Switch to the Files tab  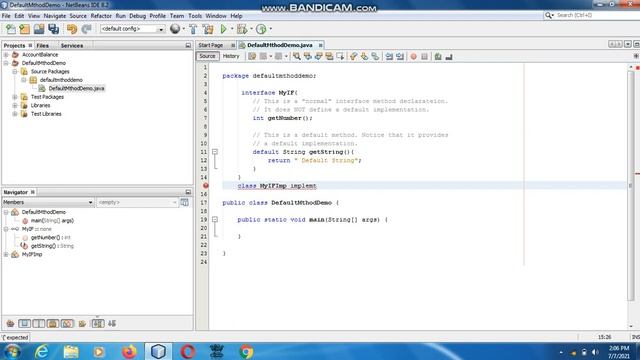click(x=42, y=46)
